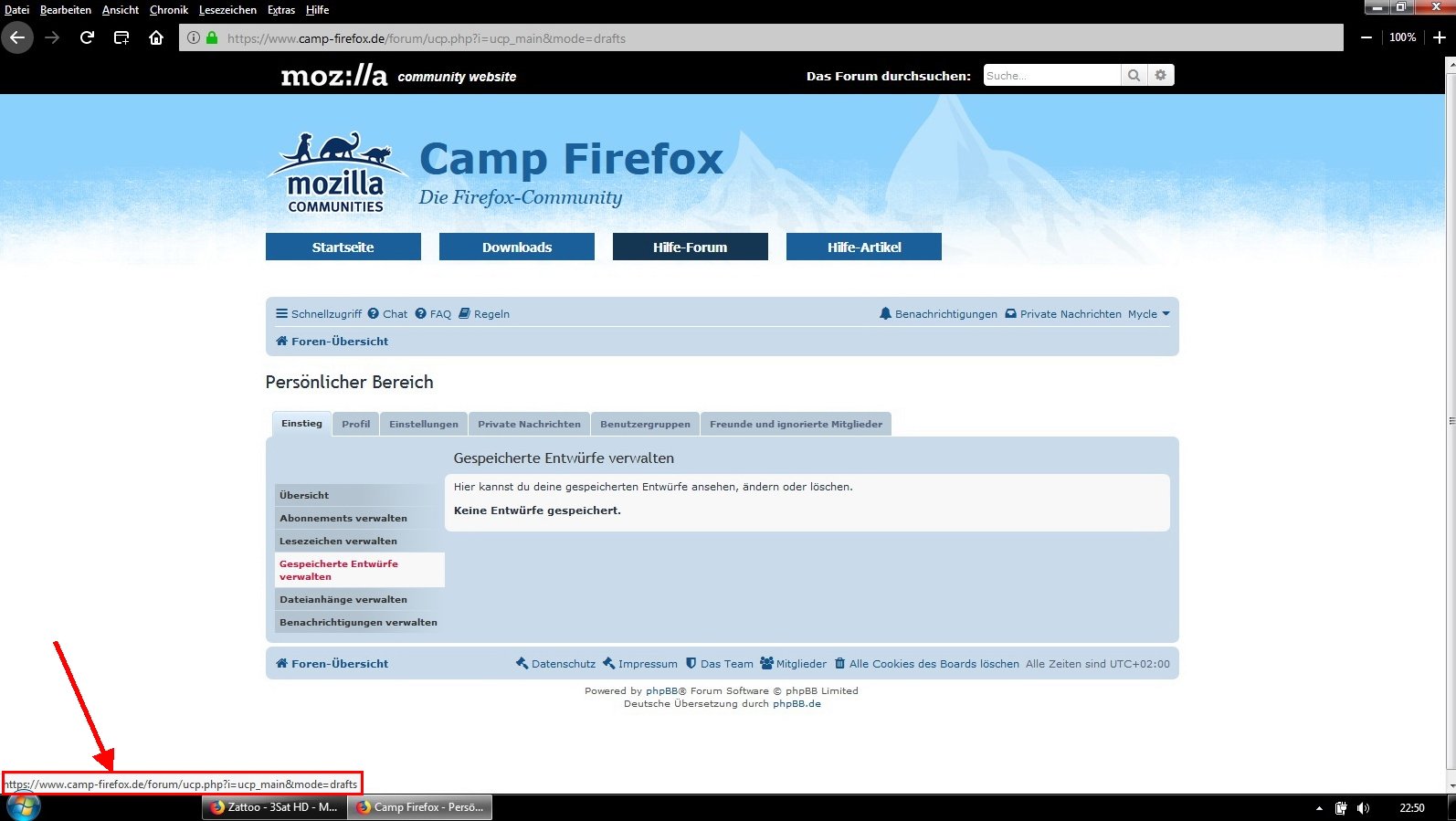Image resolution: width=1456 pixels, height=821 pixels.
Task: Go back with the browser back arrow
Action: (x=17, y=37)
